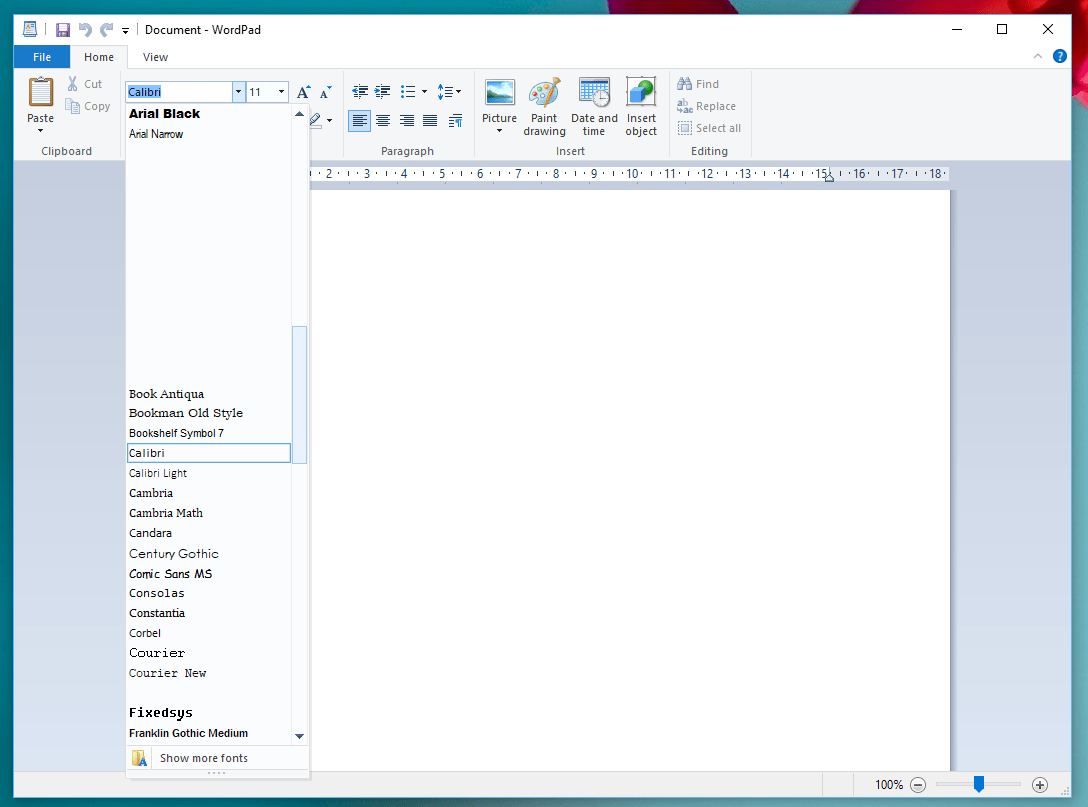Toggle Justify text alignment
Screen dimensions: 1088x807
tap(430, 121)
